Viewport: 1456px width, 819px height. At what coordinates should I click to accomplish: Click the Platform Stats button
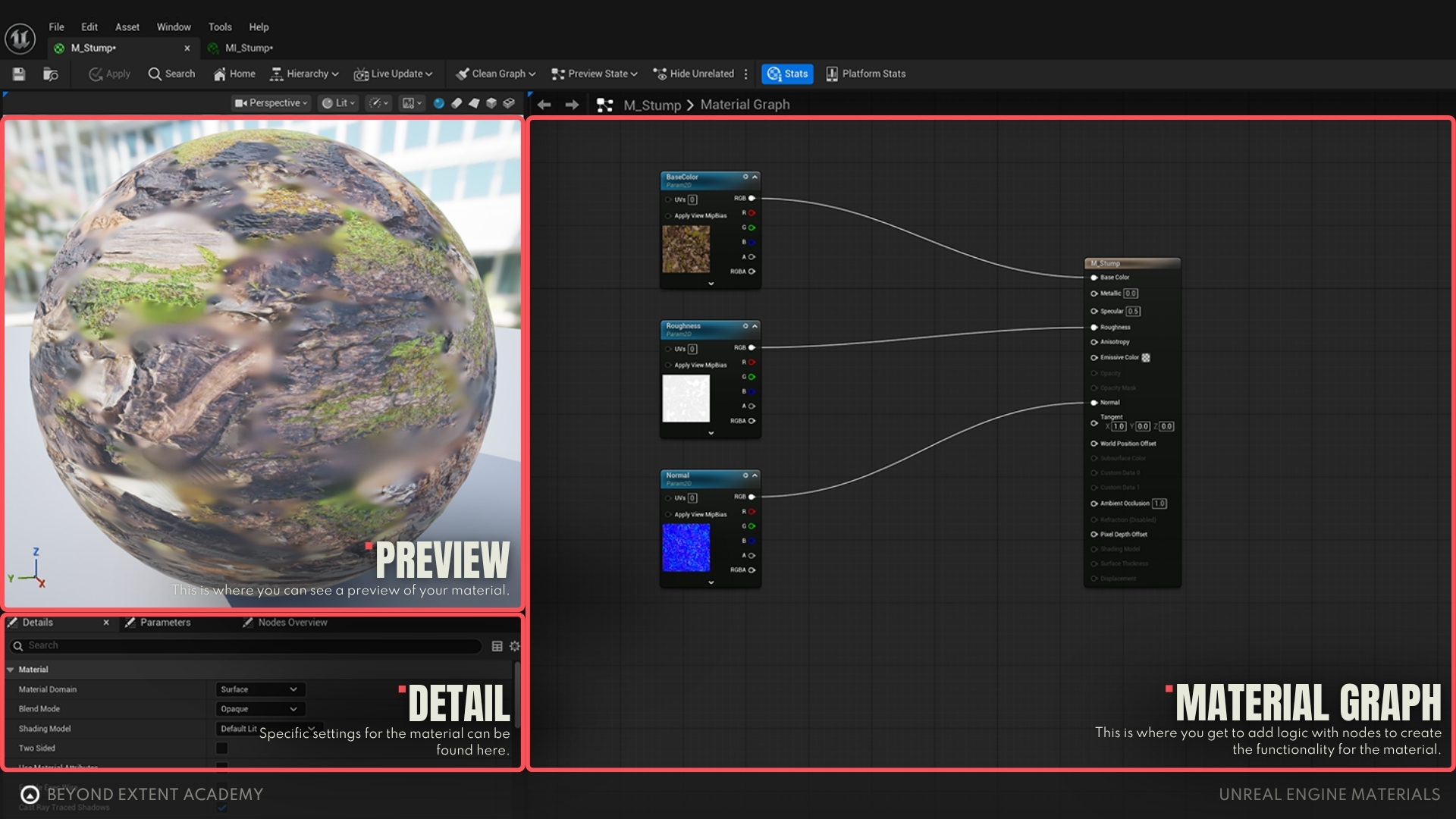tap(865, 74)
